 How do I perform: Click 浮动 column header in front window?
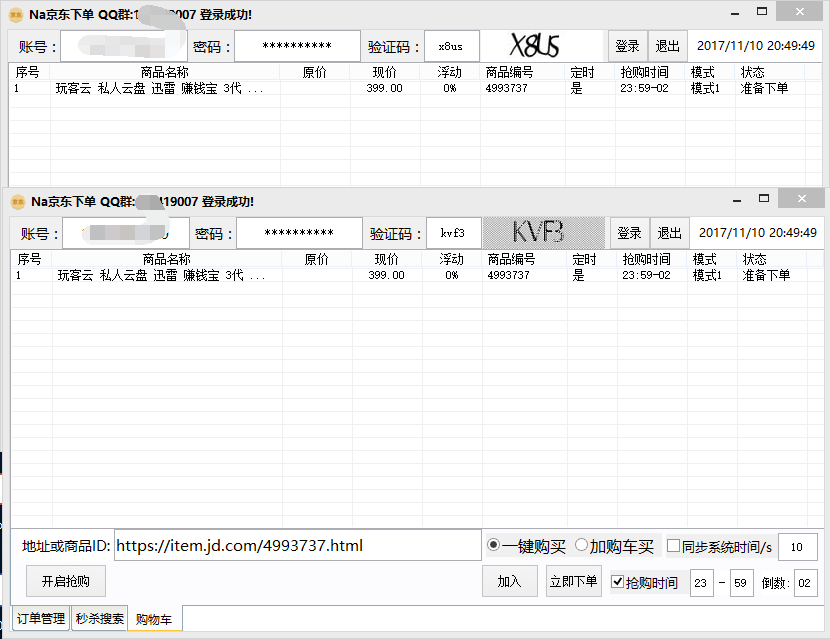tap(452, 259)
